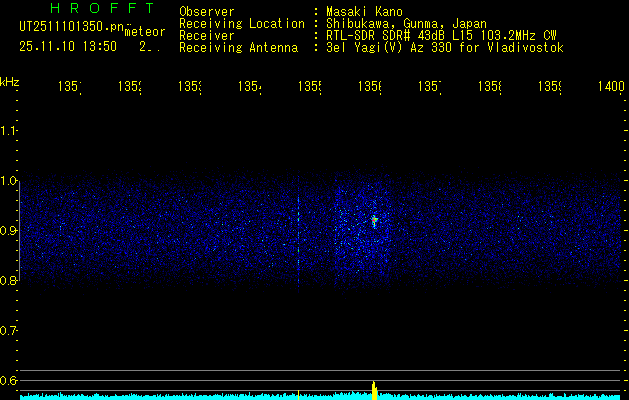This screenshot has height=400, width=629.
Task: Select RTL-SDR SDR# 43dB receiver details
Action: 441,36
